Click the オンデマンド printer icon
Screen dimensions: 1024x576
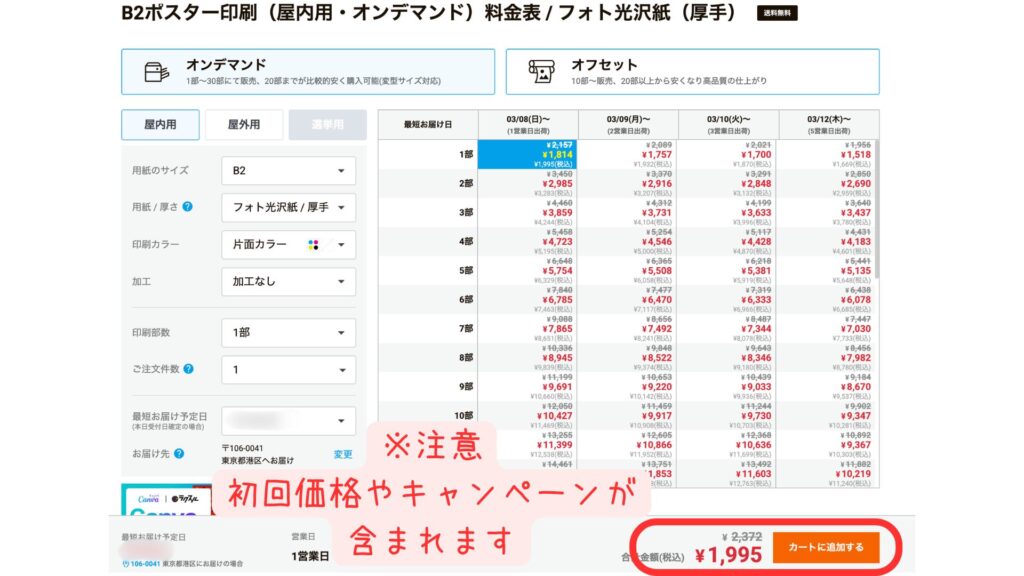coord(156,70)
